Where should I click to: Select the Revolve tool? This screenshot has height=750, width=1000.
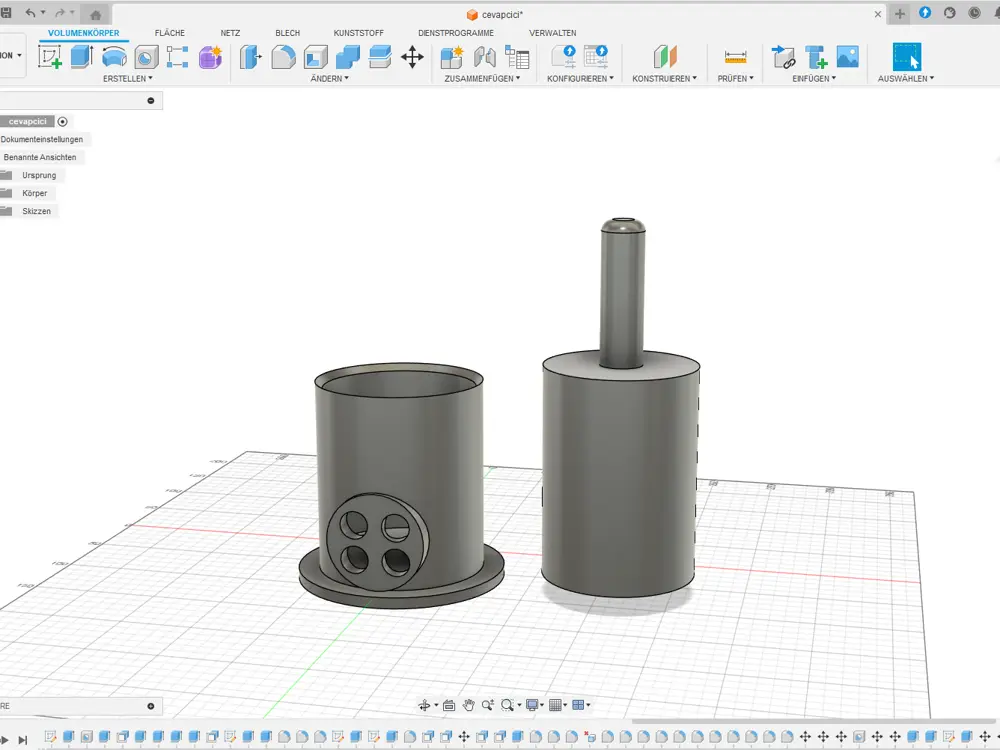coord(114,57)
